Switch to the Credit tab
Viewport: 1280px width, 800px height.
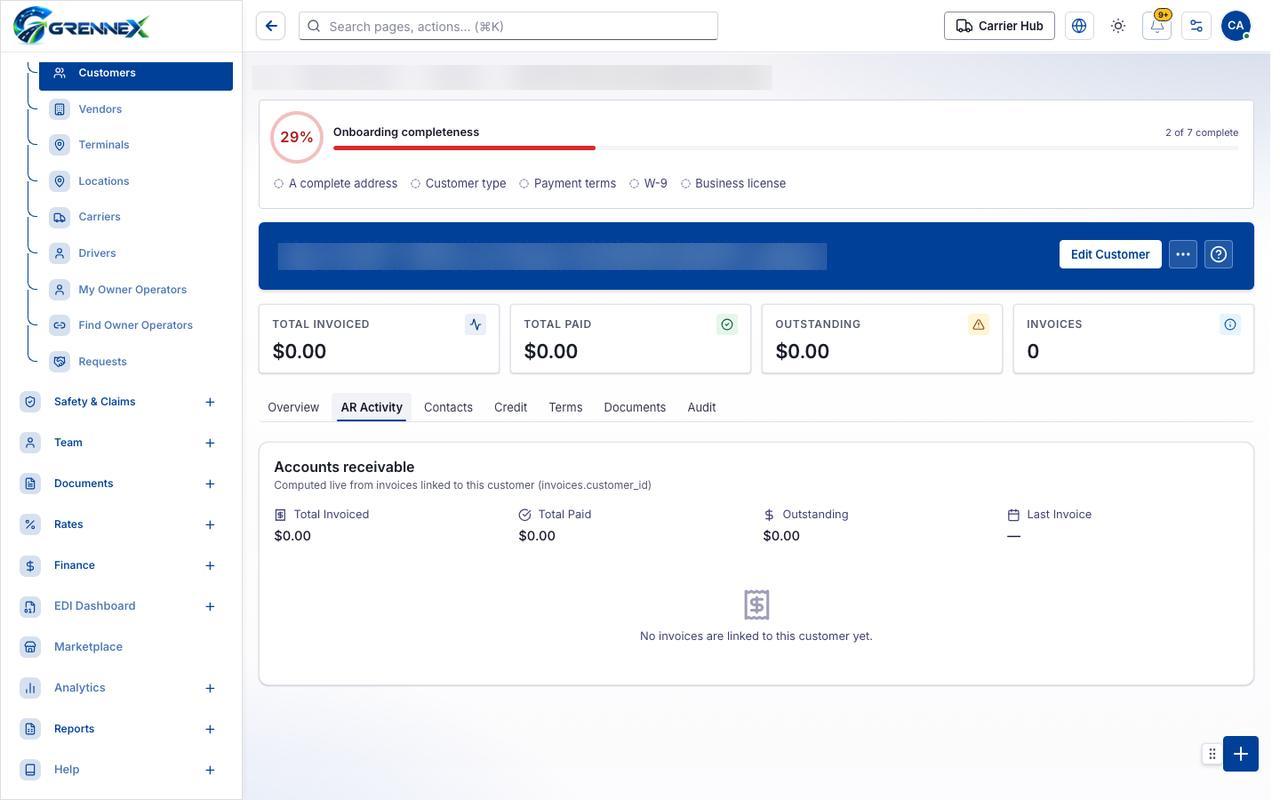coord(510,407)
